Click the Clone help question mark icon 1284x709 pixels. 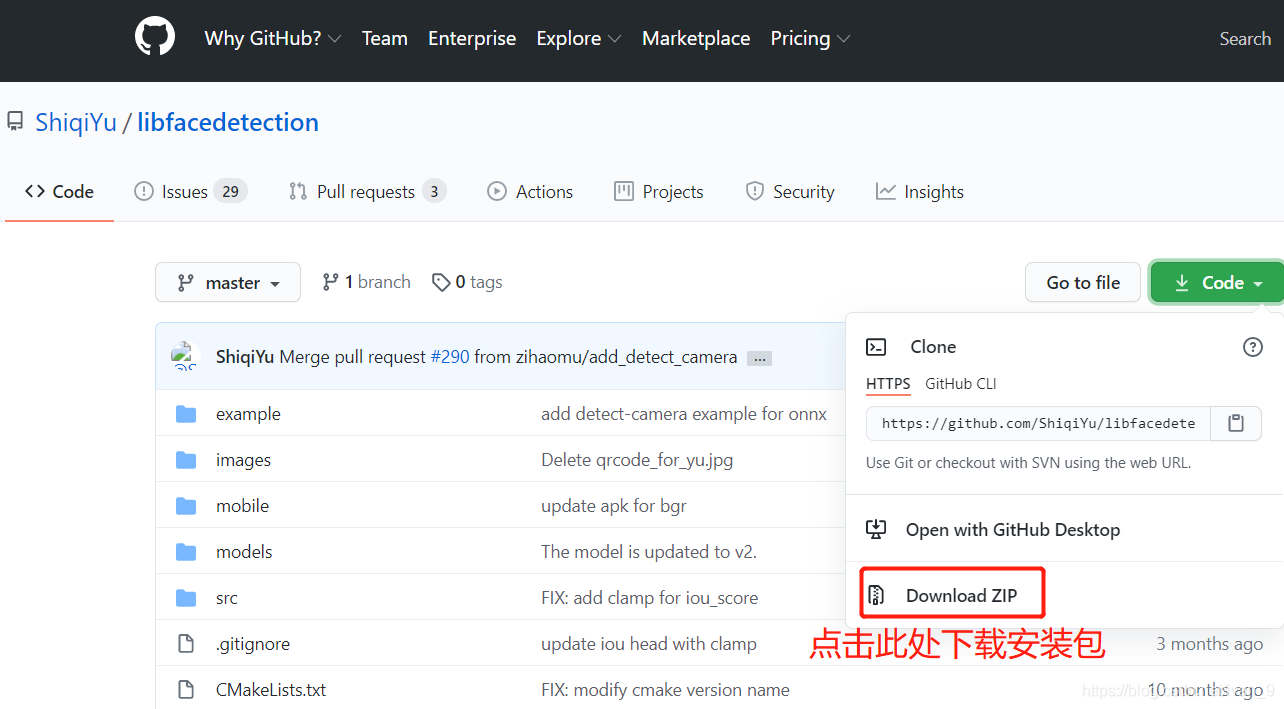(x=1252, y=347)
